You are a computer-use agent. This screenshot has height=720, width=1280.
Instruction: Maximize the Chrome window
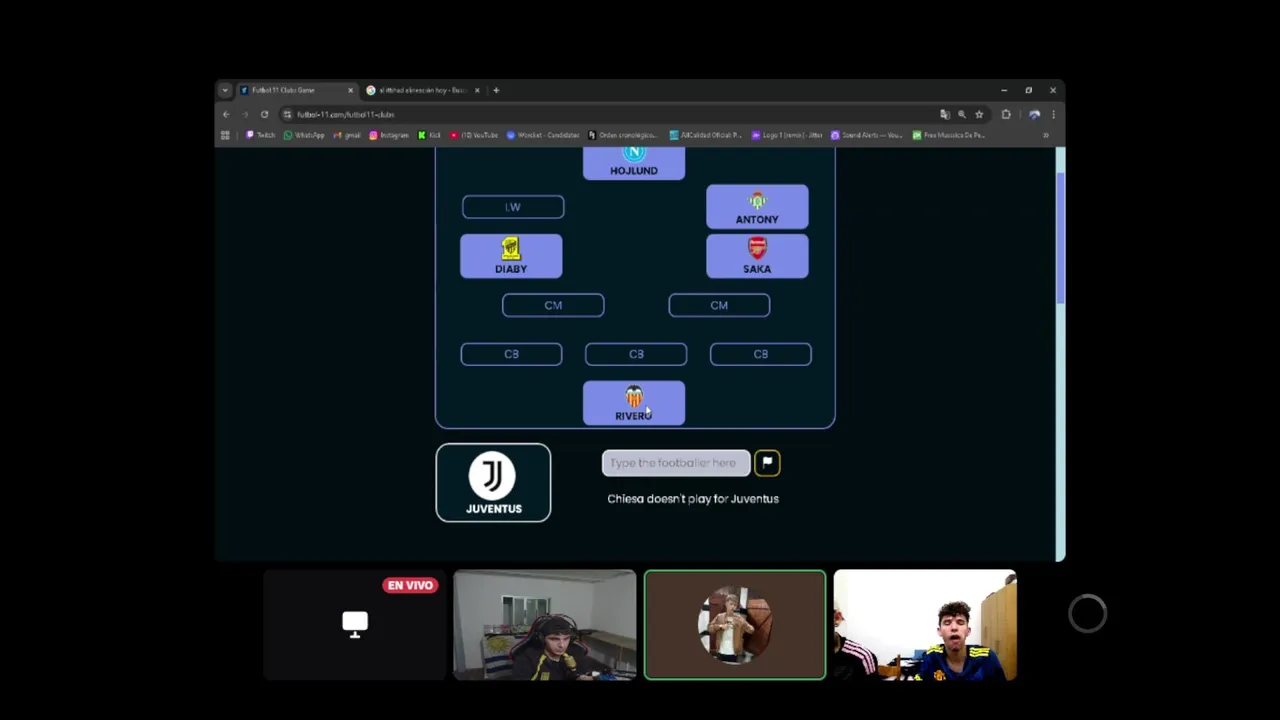pyautogui.click(x=1028, y=90)
